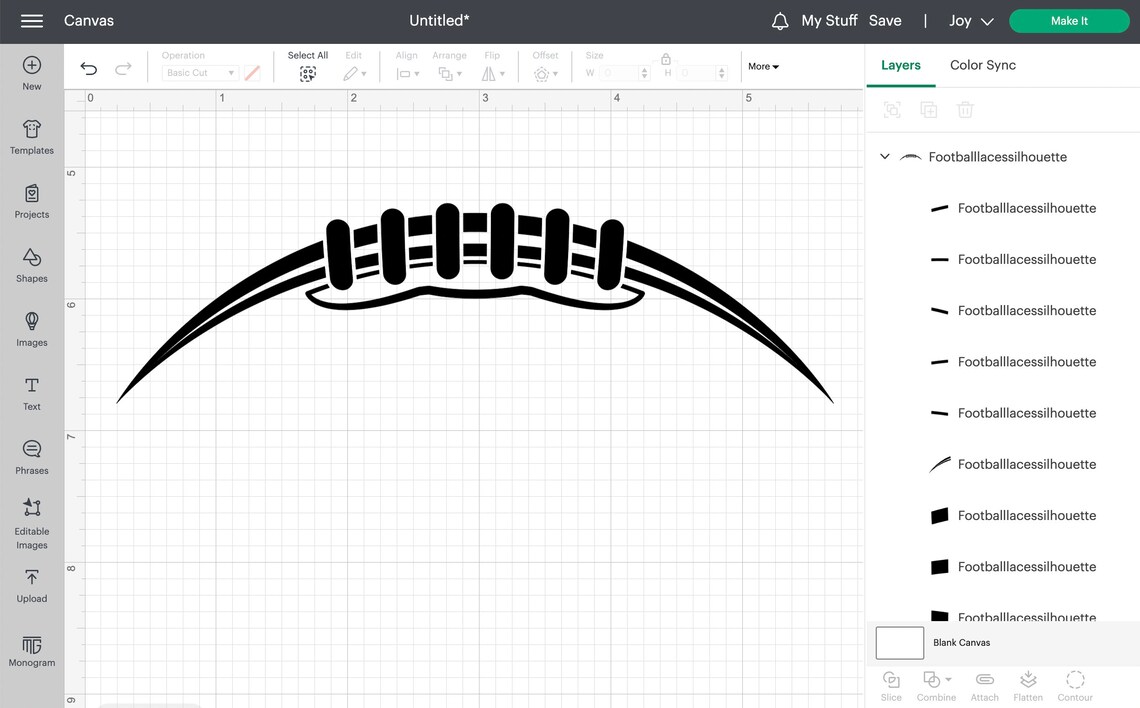
Task: Switch to the Color Sync tab
Action: pyautogui.click(x=982, y=64)
